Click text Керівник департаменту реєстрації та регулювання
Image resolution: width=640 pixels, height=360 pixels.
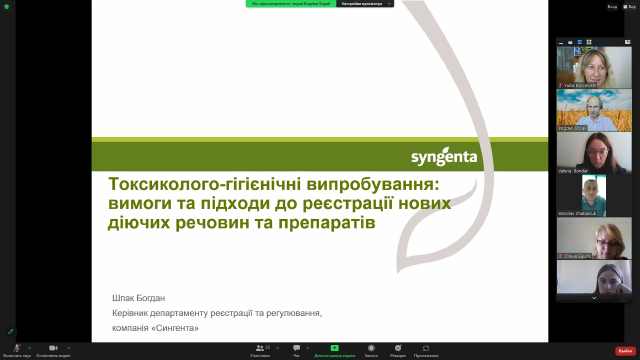pyautogui.click(x=217, y=313)
